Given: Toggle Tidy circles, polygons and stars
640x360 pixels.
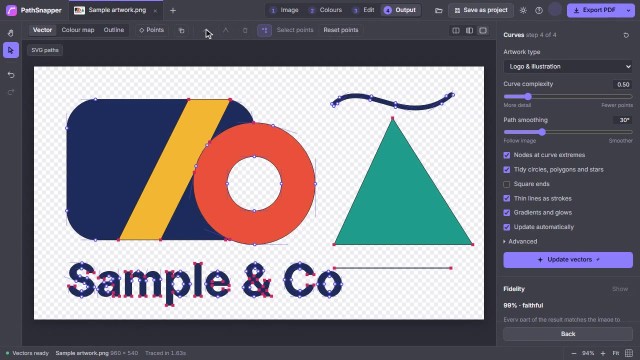Looking at the screenshot, I should click(507, 169).
